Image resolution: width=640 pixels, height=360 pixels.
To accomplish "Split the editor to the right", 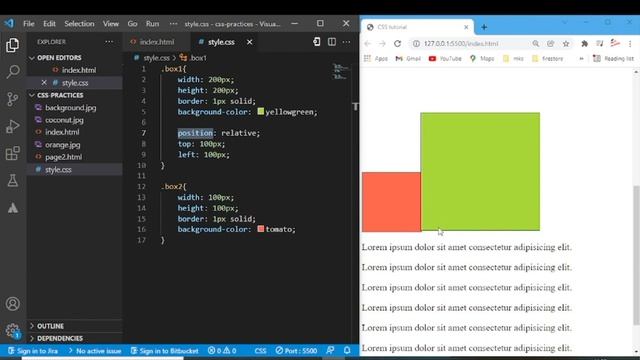I will tap(331, 42).
